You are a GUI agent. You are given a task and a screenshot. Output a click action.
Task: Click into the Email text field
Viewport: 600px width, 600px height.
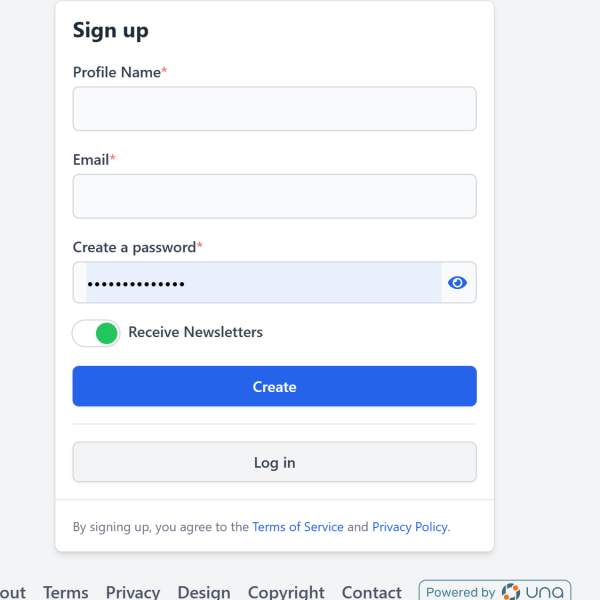point(274,196)
